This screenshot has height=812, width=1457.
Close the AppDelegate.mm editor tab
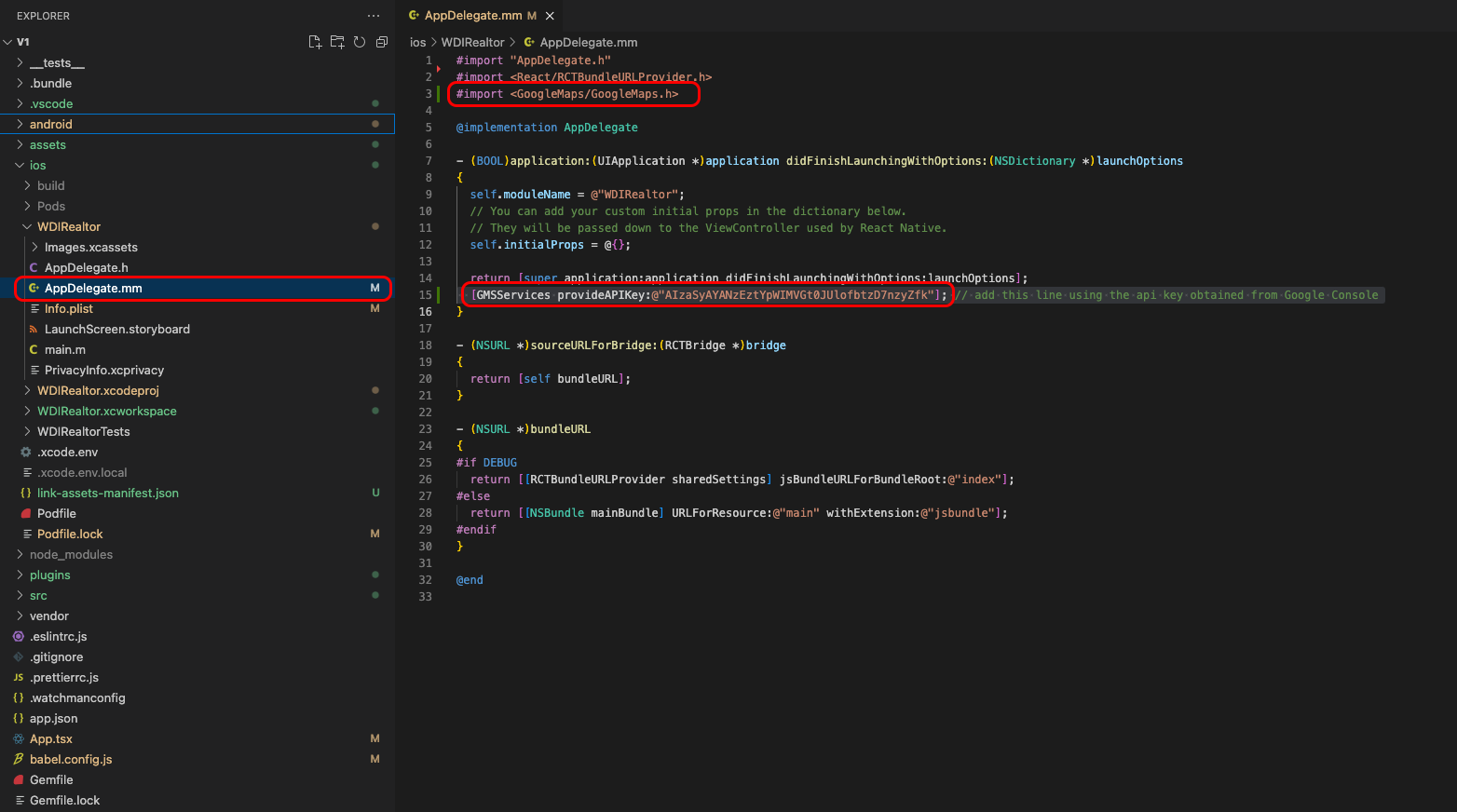[550, 16]
